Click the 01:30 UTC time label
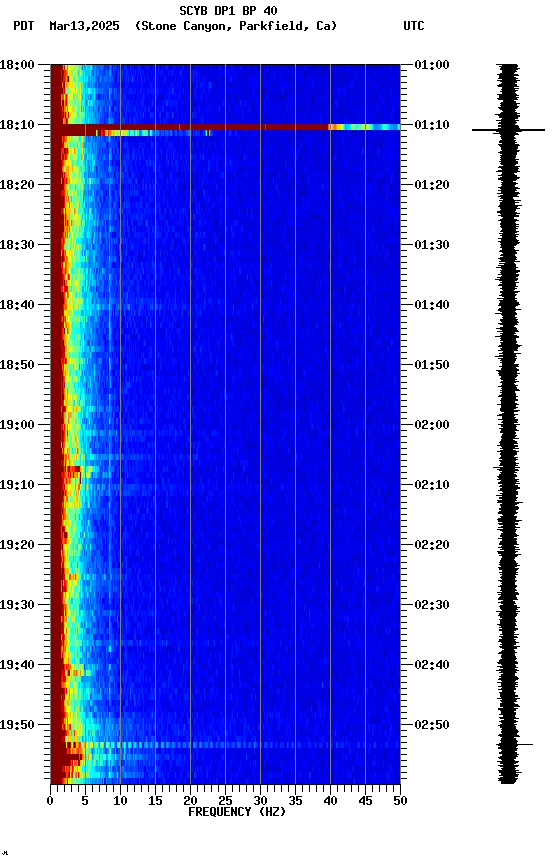 click(x=432, y=245)
